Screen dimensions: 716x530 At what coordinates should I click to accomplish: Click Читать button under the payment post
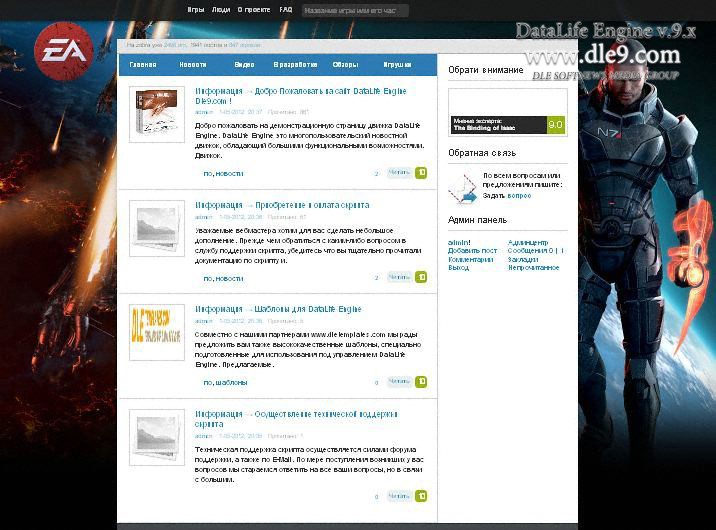399,277
